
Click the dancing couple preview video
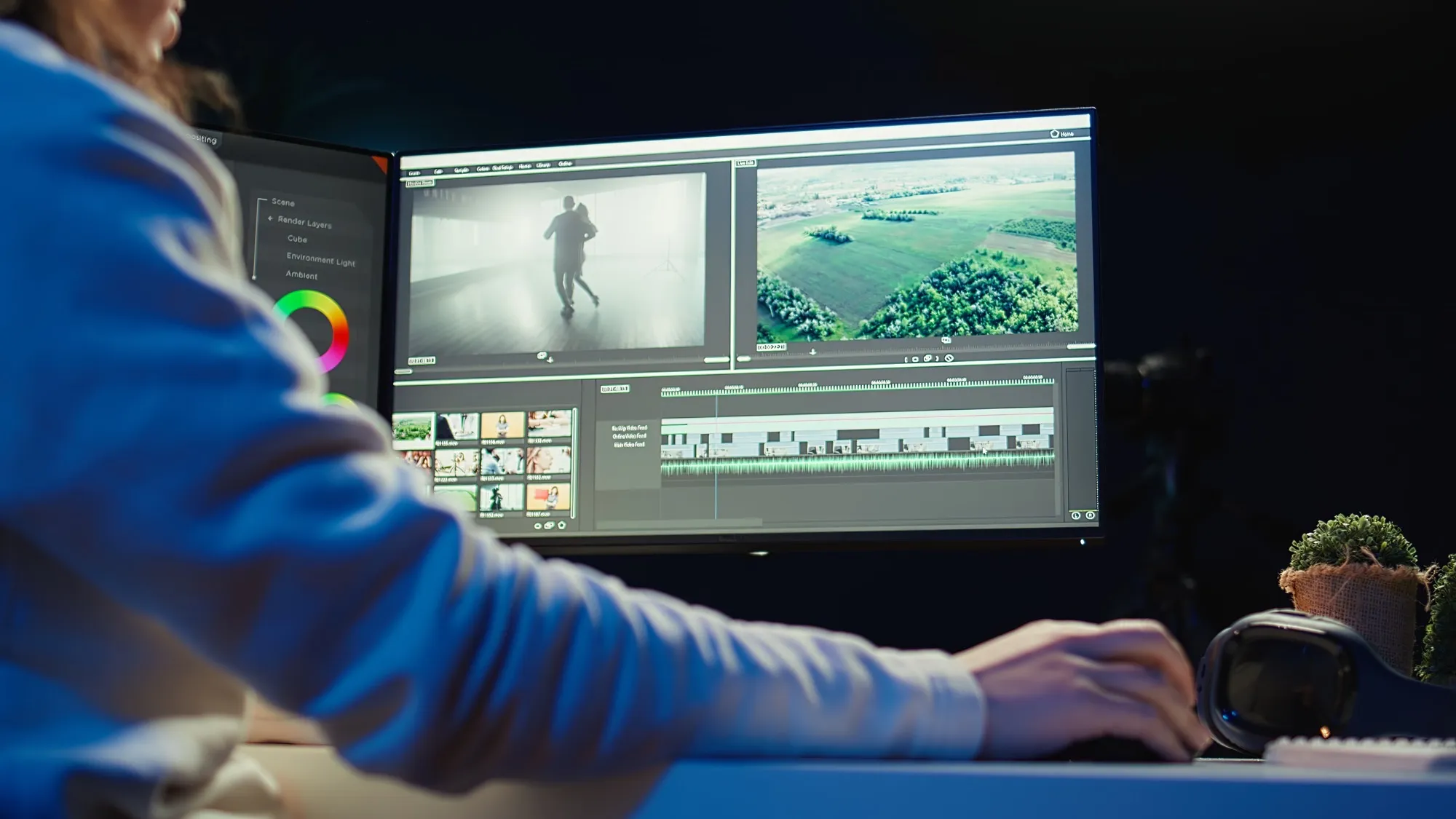(558, 265)
